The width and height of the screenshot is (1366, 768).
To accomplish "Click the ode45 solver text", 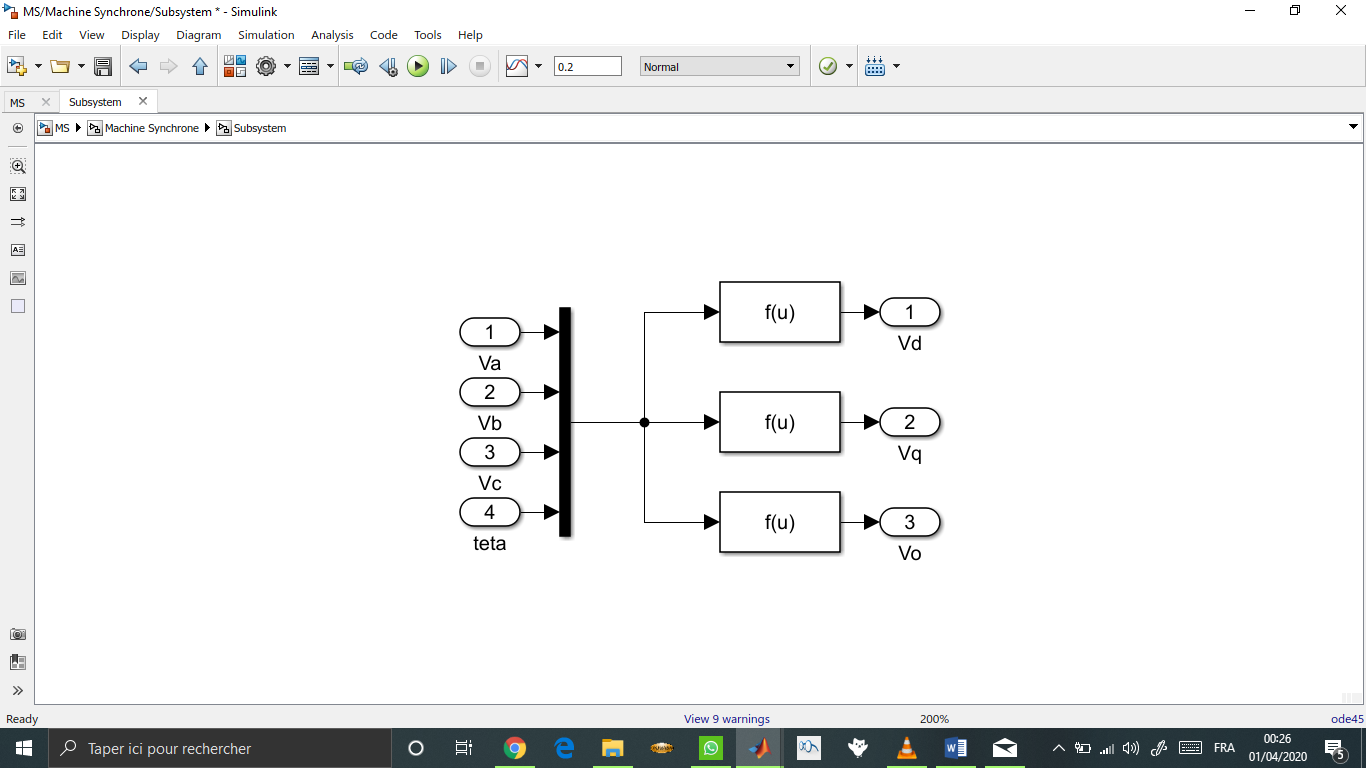I will (x=1347, y=718).
